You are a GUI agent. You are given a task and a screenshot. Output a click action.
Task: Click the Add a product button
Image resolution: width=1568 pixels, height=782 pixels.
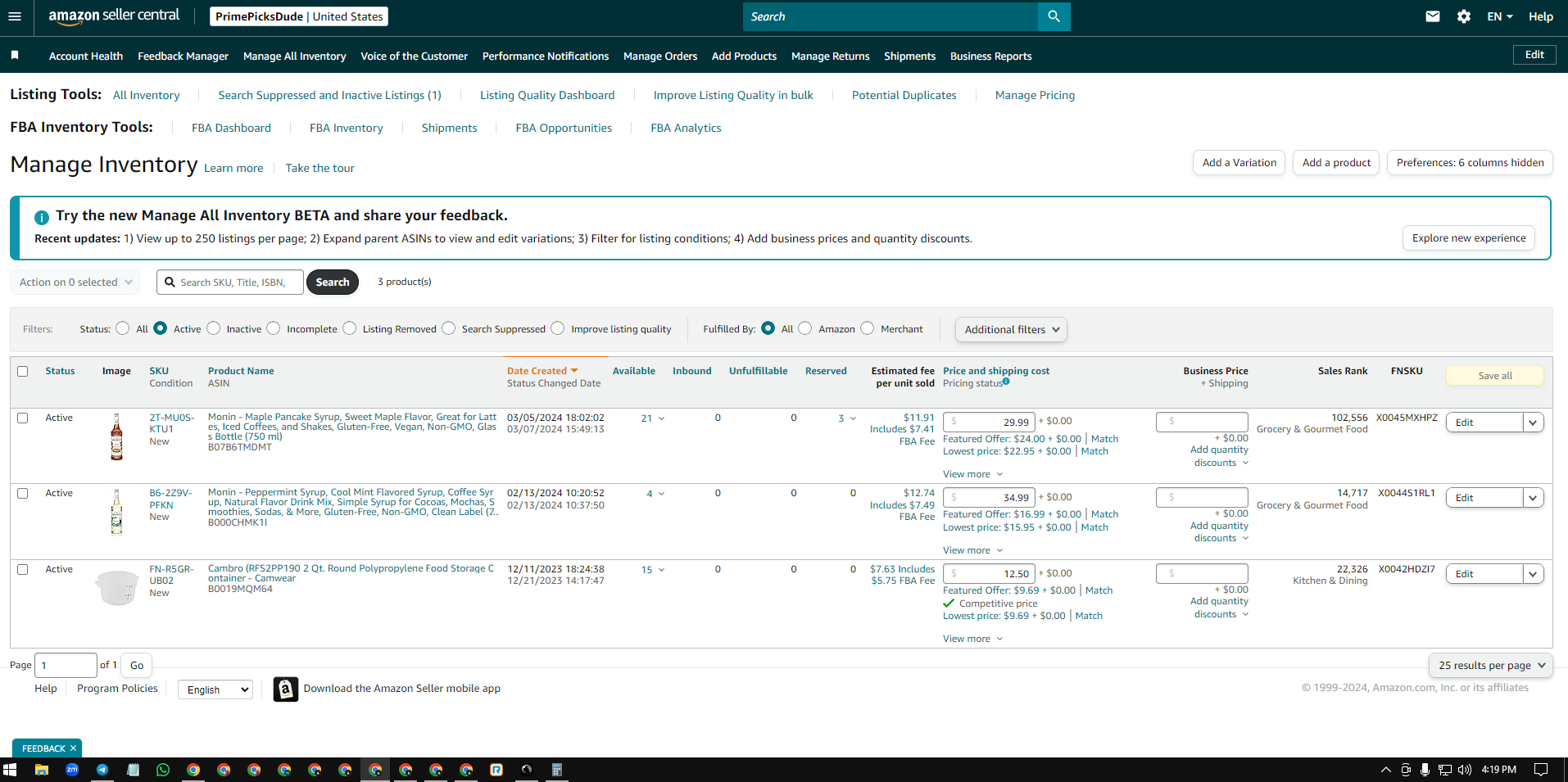coord(1336,163)
